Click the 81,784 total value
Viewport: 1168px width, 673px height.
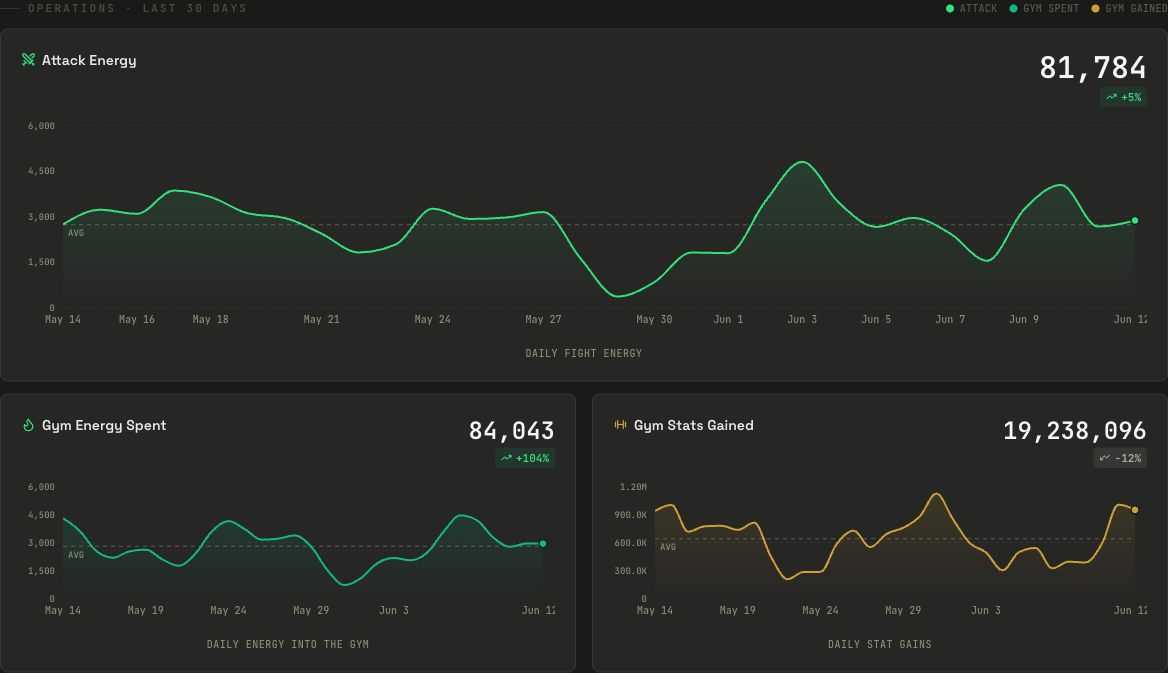1093,68
